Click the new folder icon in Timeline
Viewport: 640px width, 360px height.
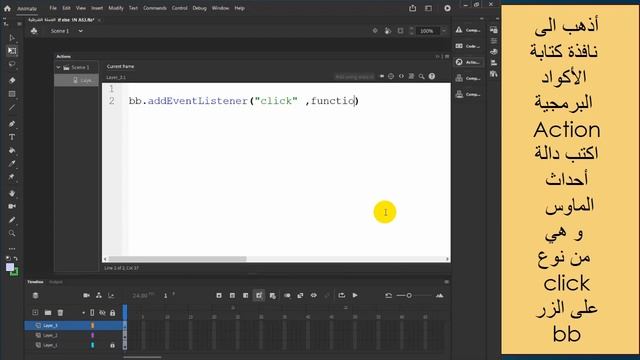(48, 313)
